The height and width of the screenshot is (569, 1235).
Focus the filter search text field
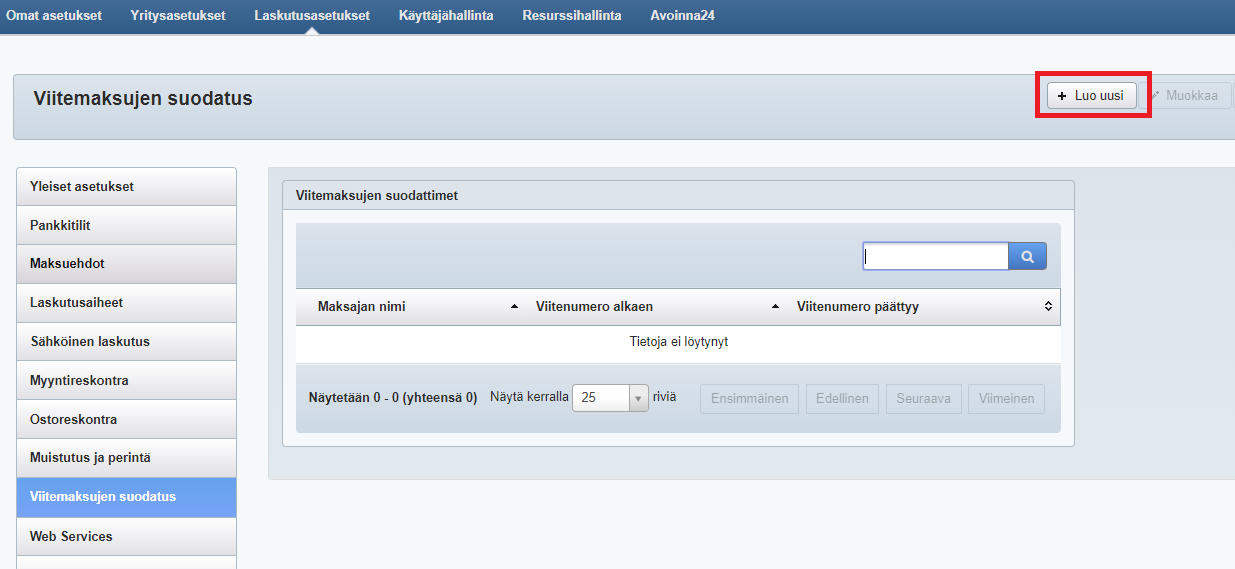tap(935, 257)
